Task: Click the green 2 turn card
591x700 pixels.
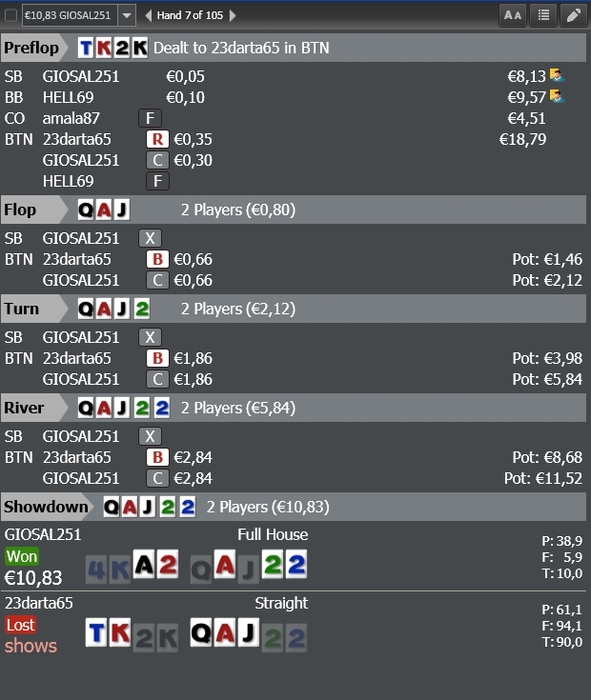Action: coord(142,309)
